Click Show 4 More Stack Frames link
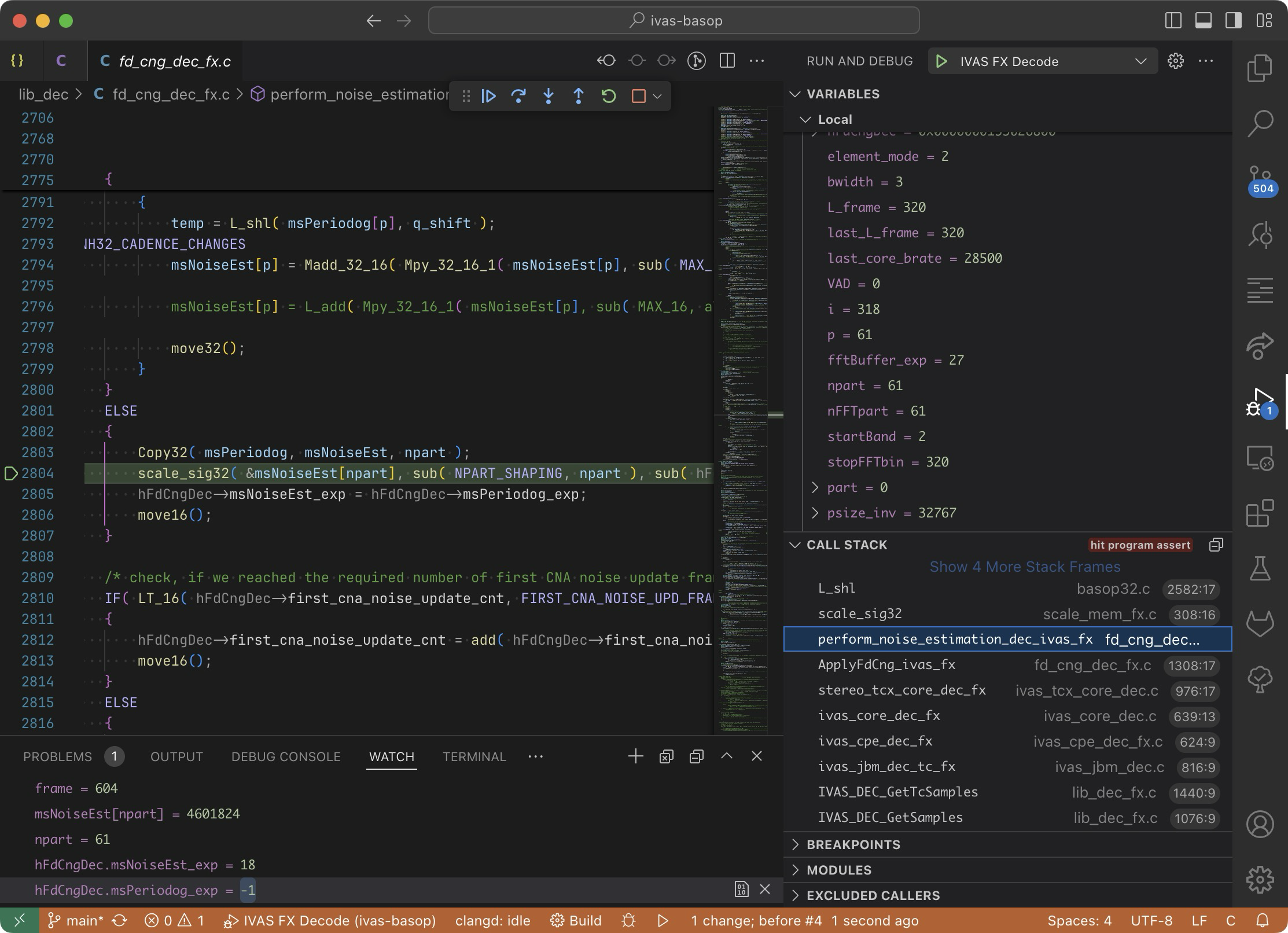 1025,567
